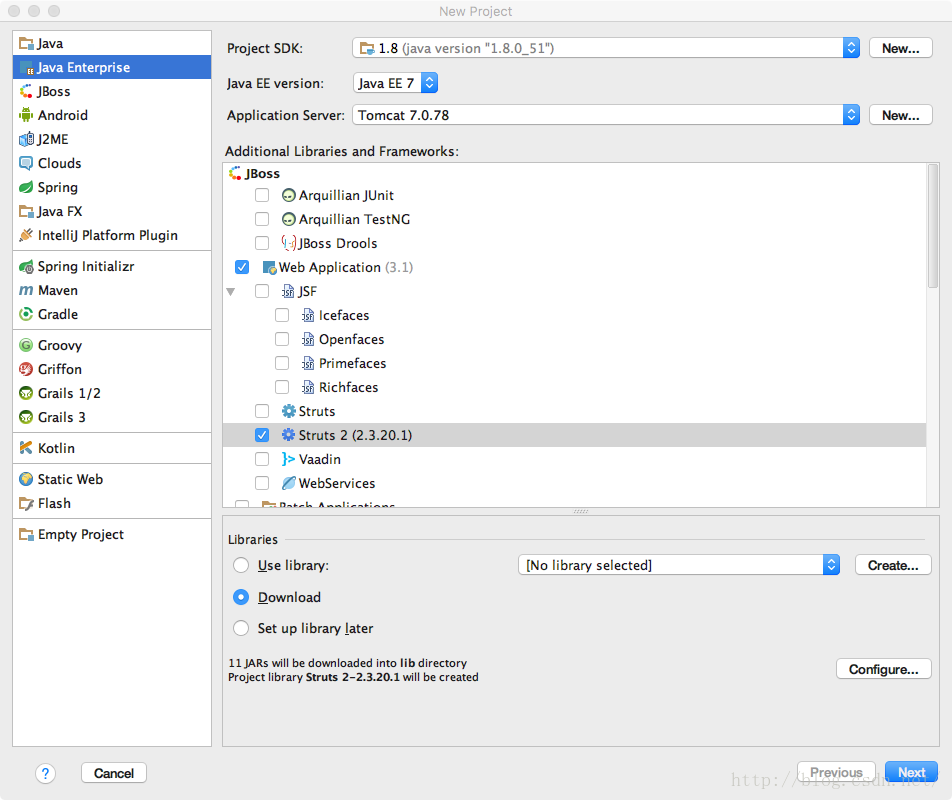The image size is (952, 800).
Task: Select the Grails 1/2 icon
Action: (26, 393)
